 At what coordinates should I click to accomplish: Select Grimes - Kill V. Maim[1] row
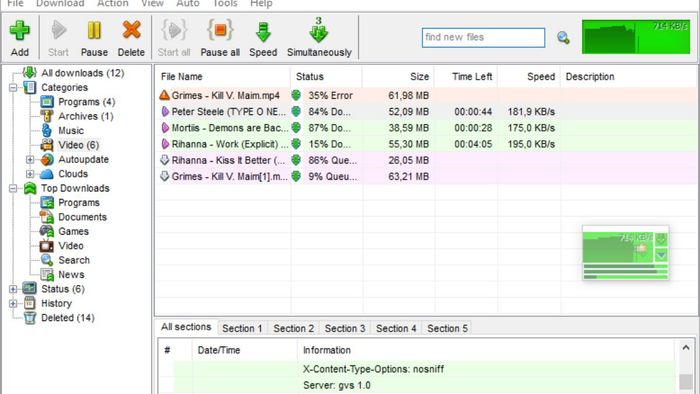[x=427, y=176]
